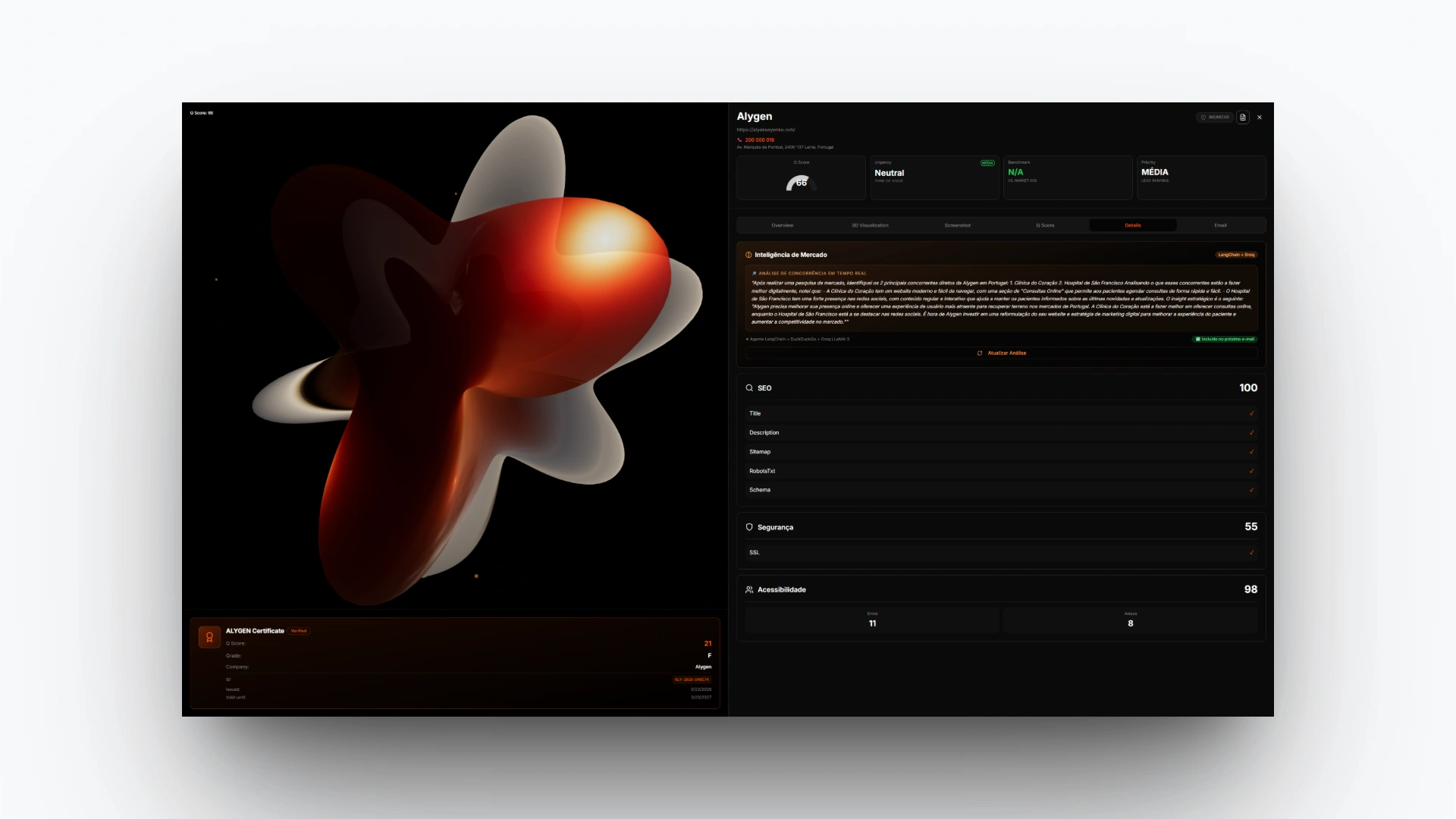The image size is (1456, 819).
Task: Click the document export icon button
Action: (1242, 118)
